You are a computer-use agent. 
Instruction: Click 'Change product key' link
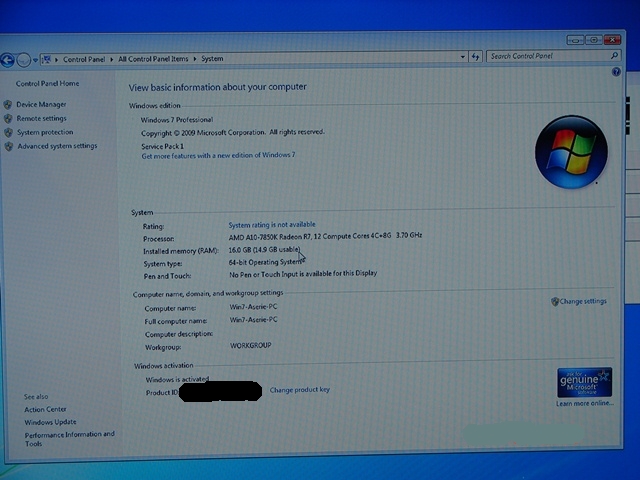299,390
